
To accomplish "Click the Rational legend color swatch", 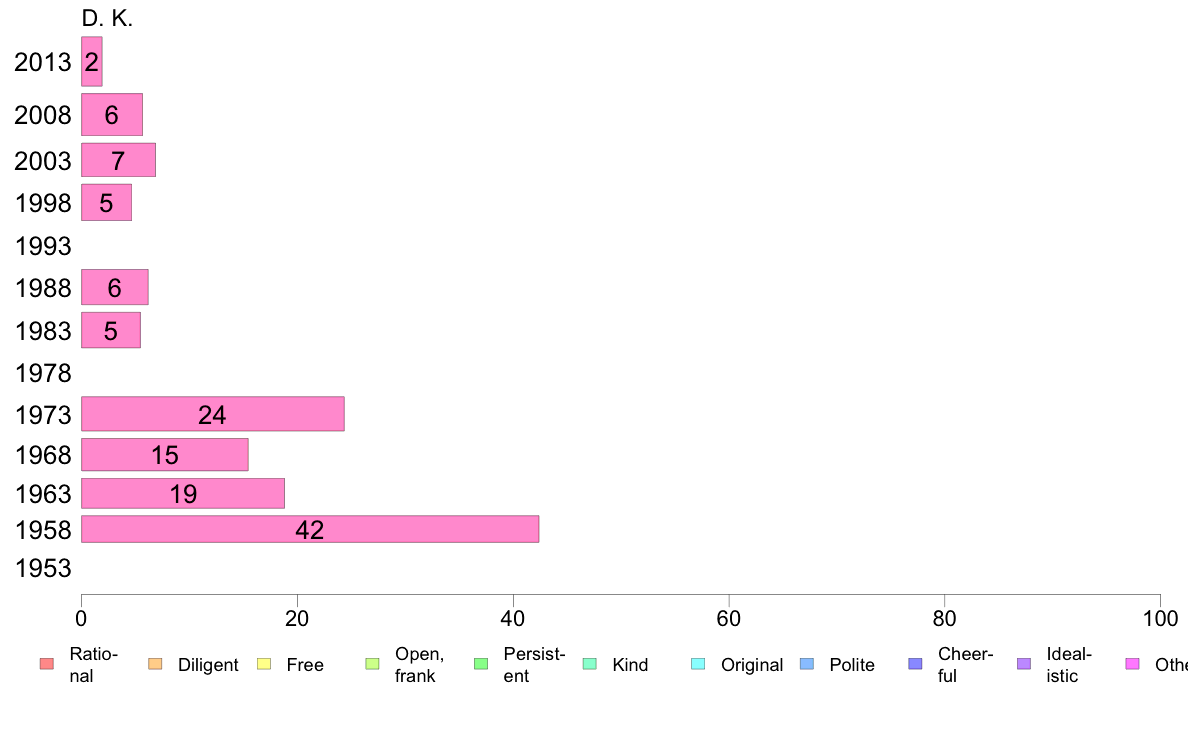I will [x=47, y=664].
